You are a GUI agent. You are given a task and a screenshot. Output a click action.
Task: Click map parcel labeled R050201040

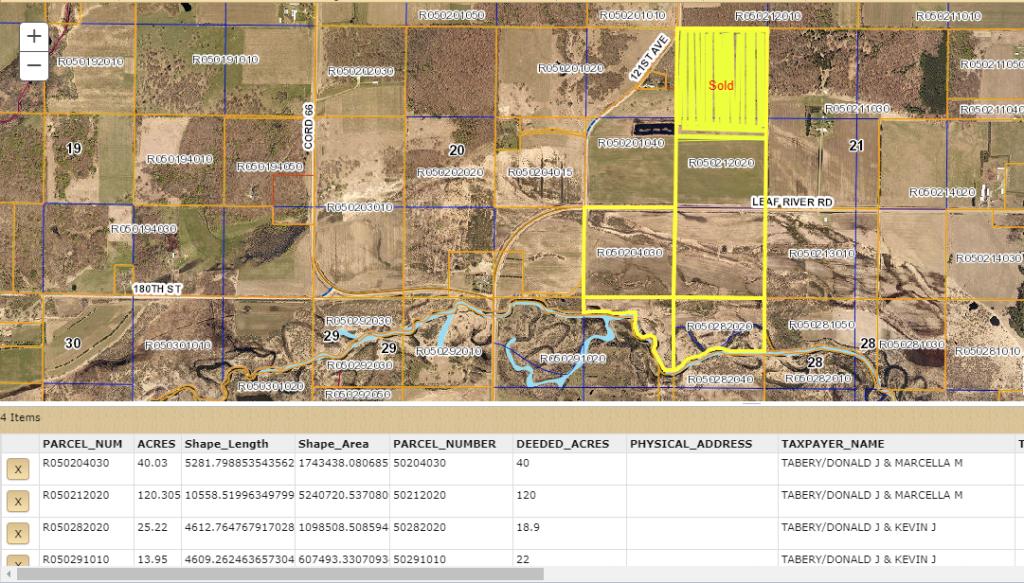[x=631, y=143]
